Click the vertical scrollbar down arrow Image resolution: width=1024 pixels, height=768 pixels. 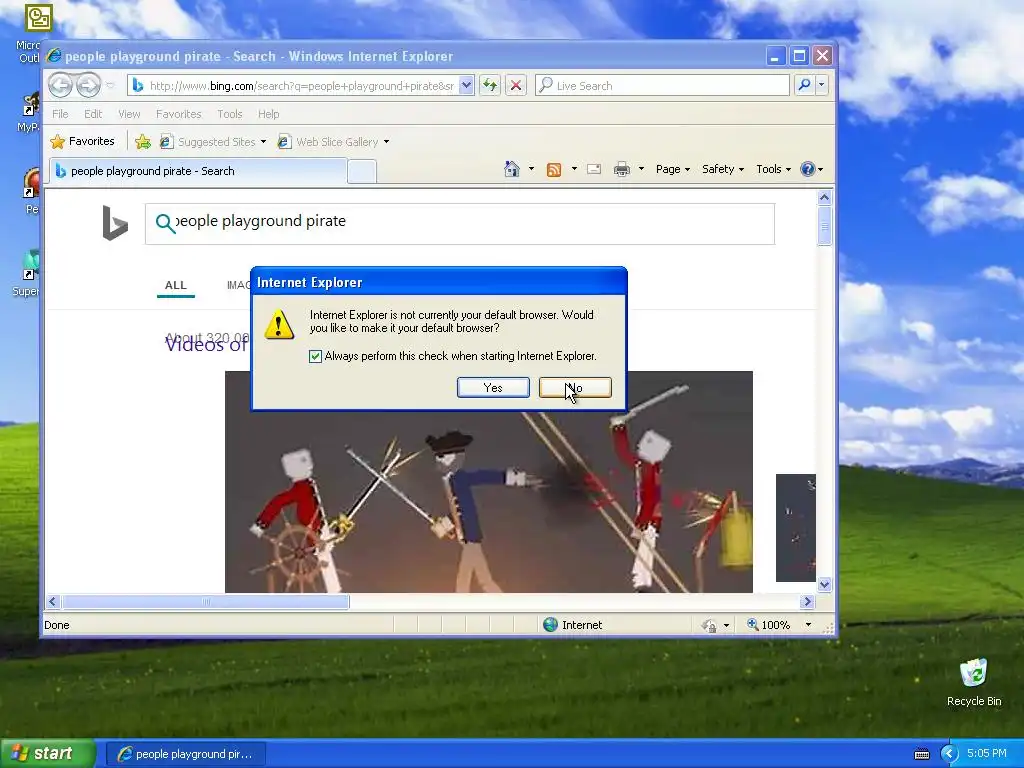click(824, 584)
